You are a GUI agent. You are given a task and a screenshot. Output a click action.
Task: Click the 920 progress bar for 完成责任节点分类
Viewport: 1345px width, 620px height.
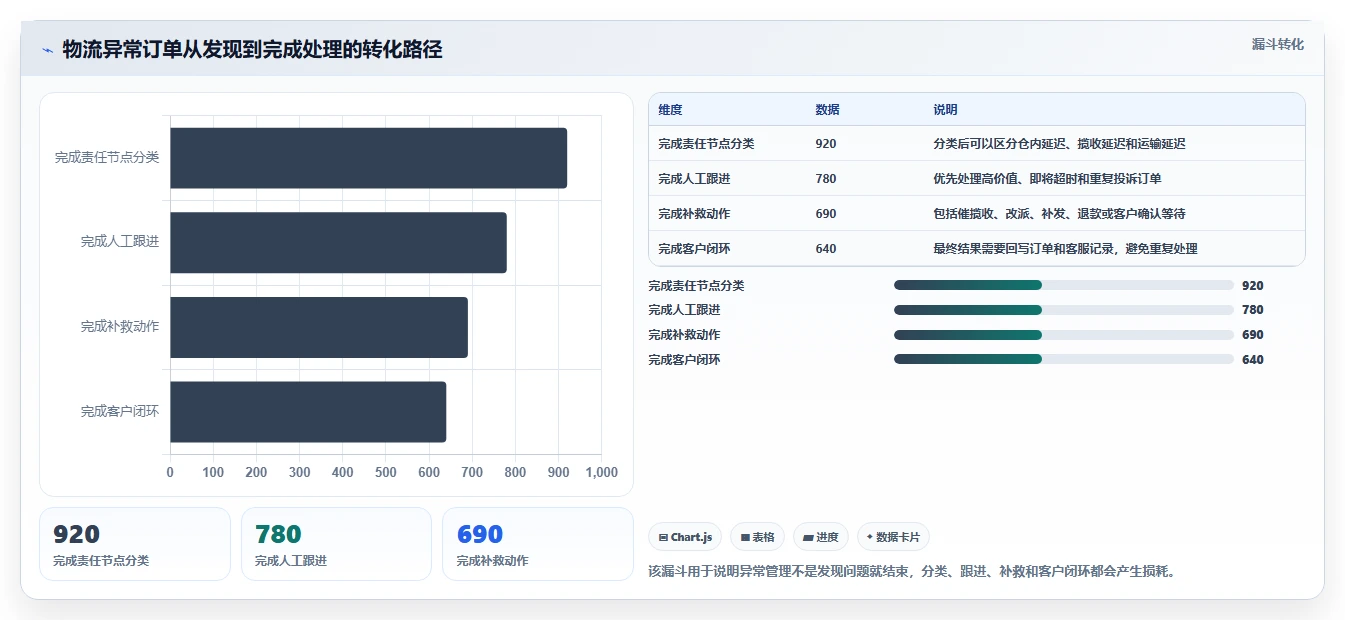tap(1064, 285)
